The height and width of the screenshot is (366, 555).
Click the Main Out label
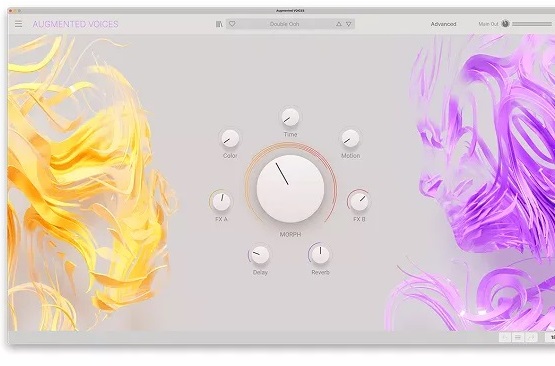pos(488,24)
